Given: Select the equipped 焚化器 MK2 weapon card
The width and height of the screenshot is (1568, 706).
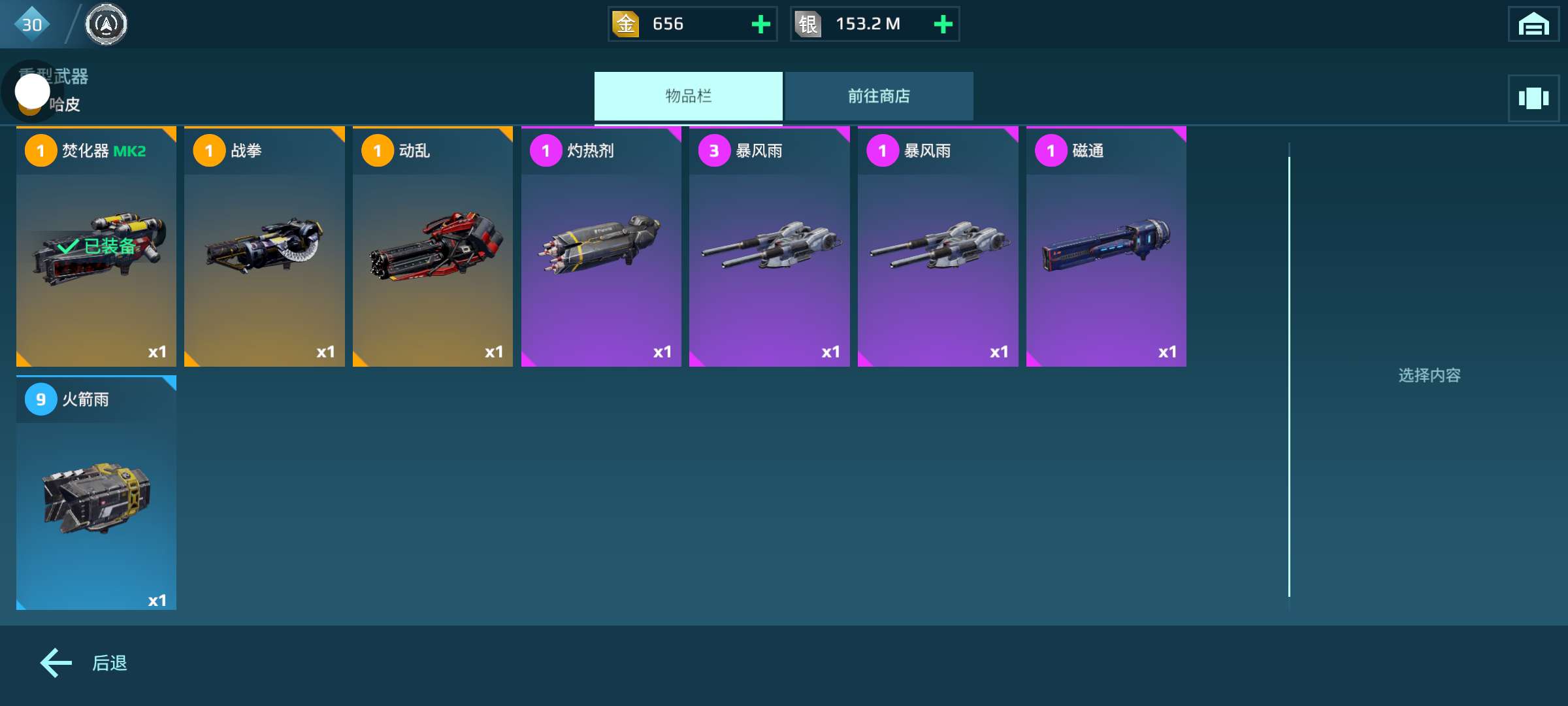Looking at the screenshot, I should (96, 246).
